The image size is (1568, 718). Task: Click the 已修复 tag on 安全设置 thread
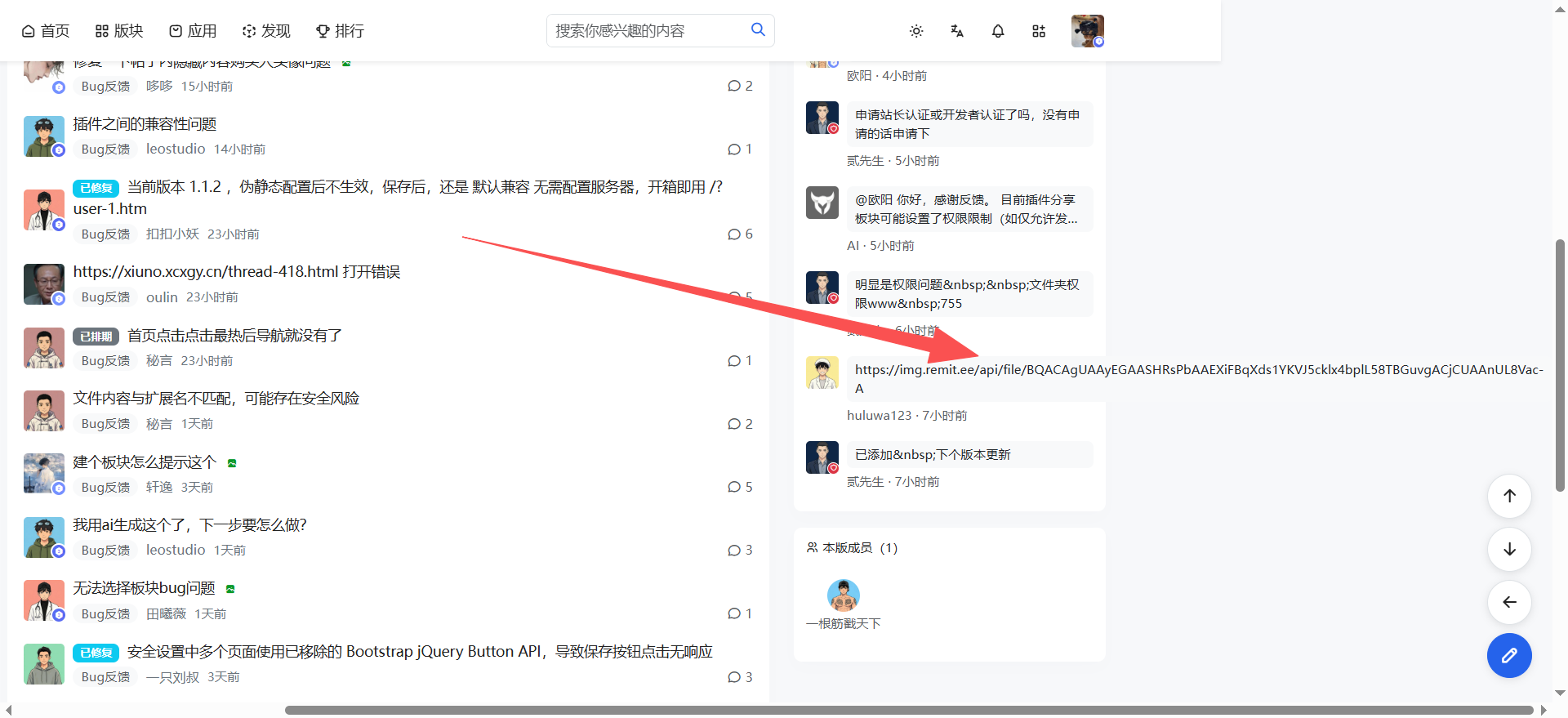click(x=96, y=653)
